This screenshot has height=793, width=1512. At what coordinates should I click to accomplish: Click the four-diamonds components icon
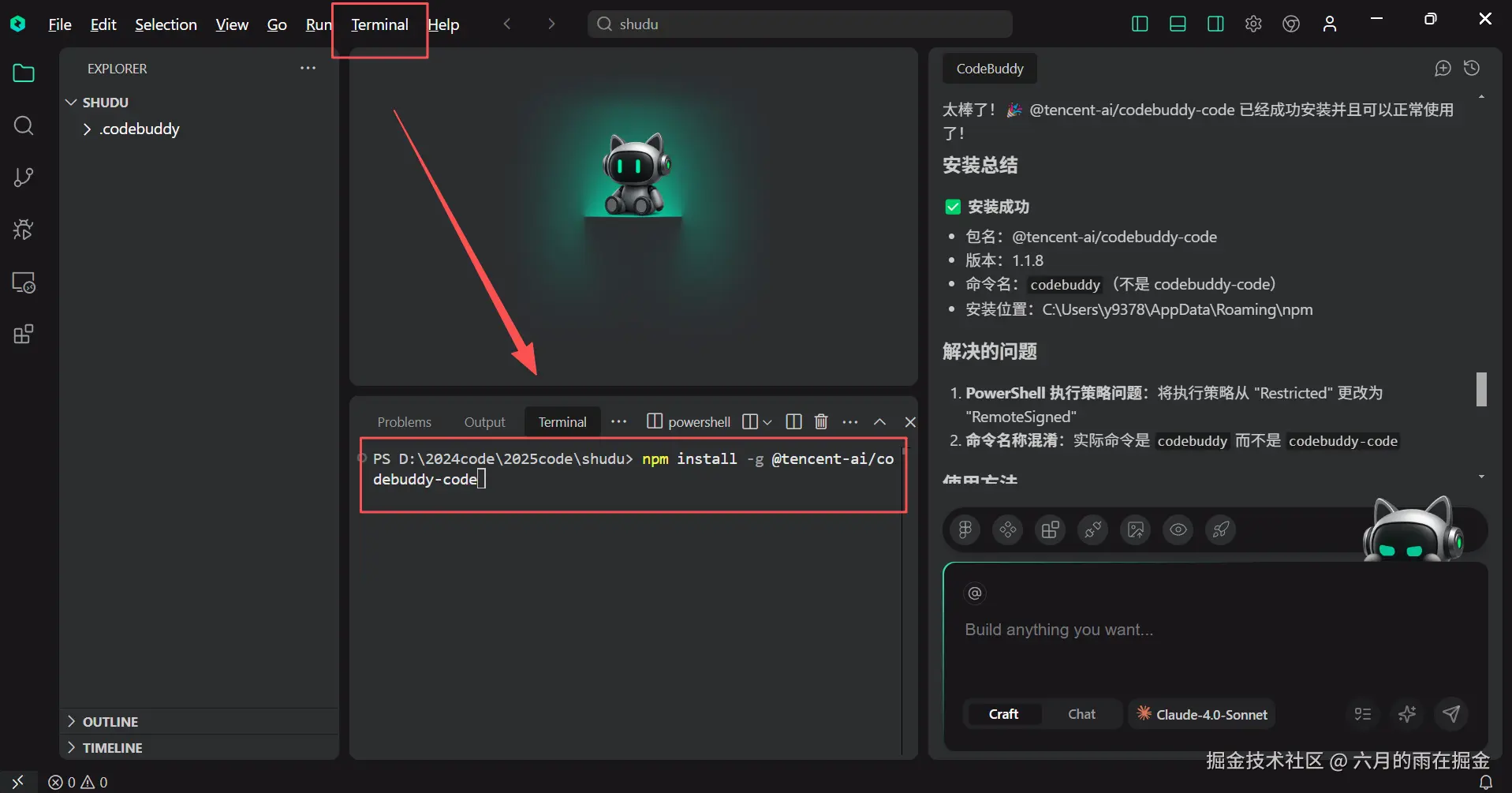[x=1007, y=529]
